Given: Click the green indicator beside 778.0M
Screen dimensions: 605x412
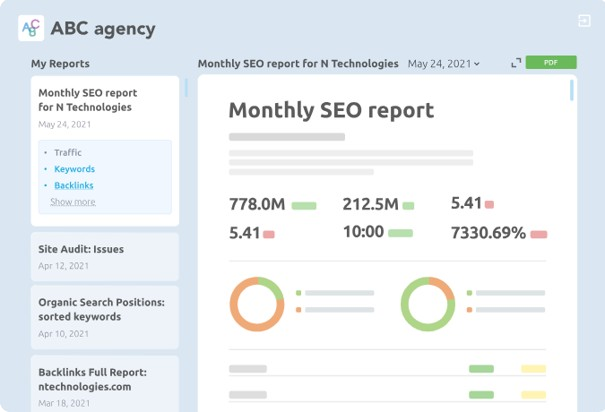Looking at the screenshot, I should pos(304,206).
